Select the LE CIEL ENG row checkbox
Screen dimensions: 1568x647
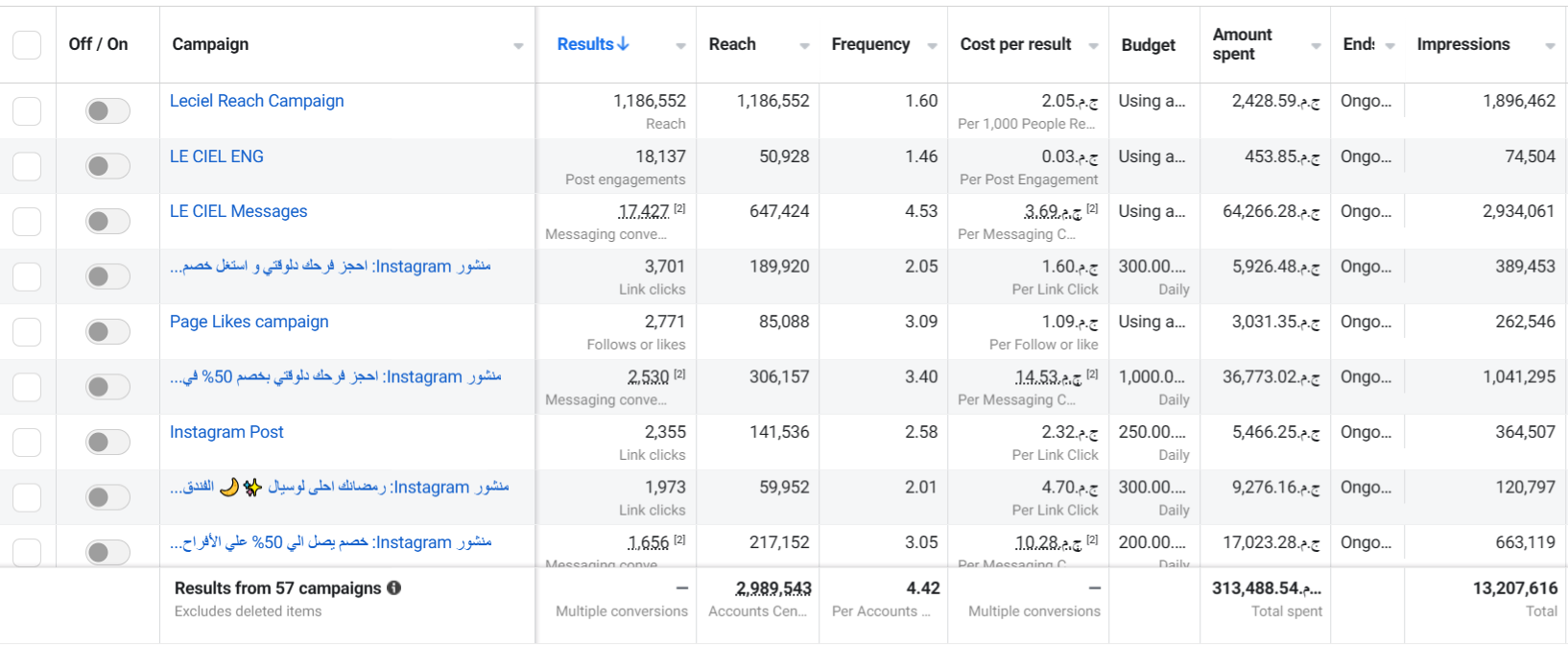tap(27, 166)
